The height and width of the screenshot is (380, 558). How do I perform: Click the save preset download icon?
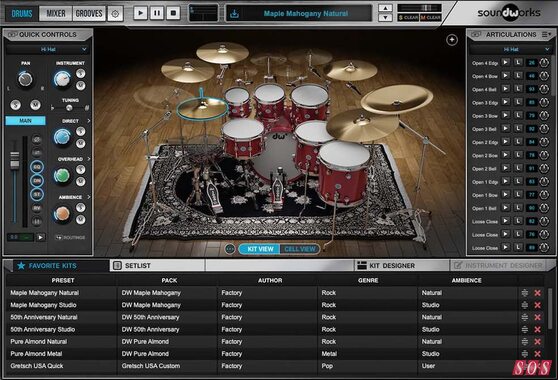pos(235,14)
